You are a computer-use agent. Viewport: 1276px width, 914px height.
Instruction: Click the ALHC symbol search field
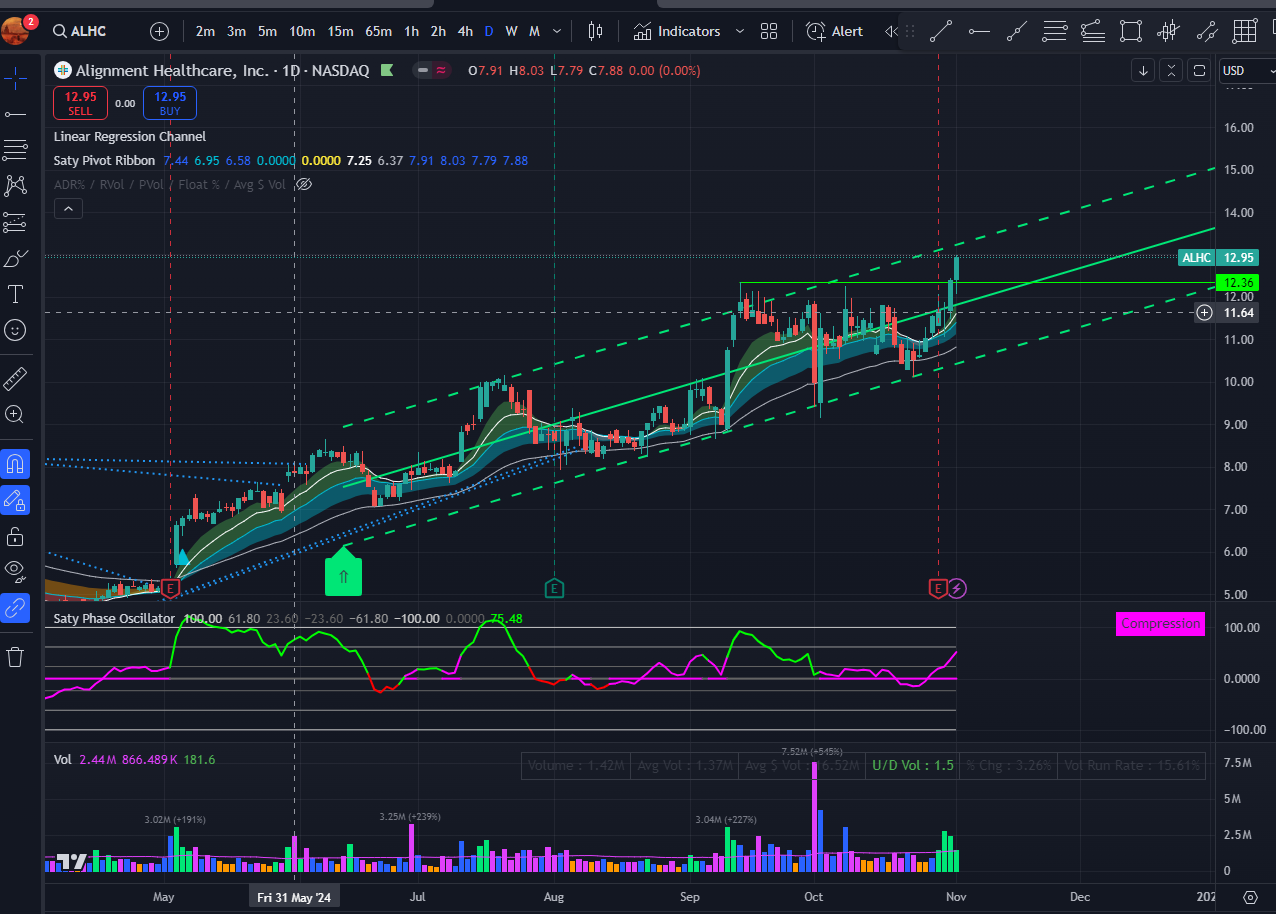tap(80, 31)
